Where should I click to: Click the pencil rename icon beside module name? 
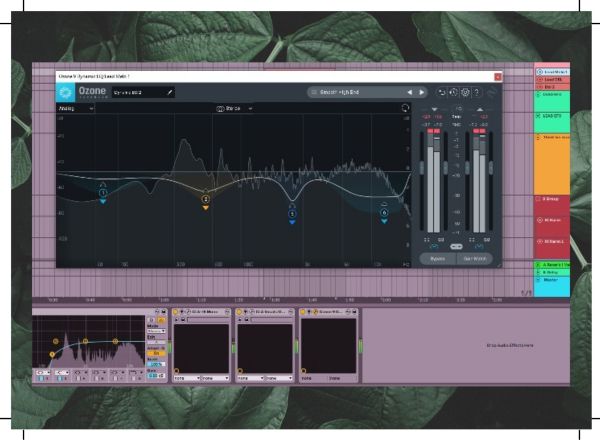tap(169, 92)
